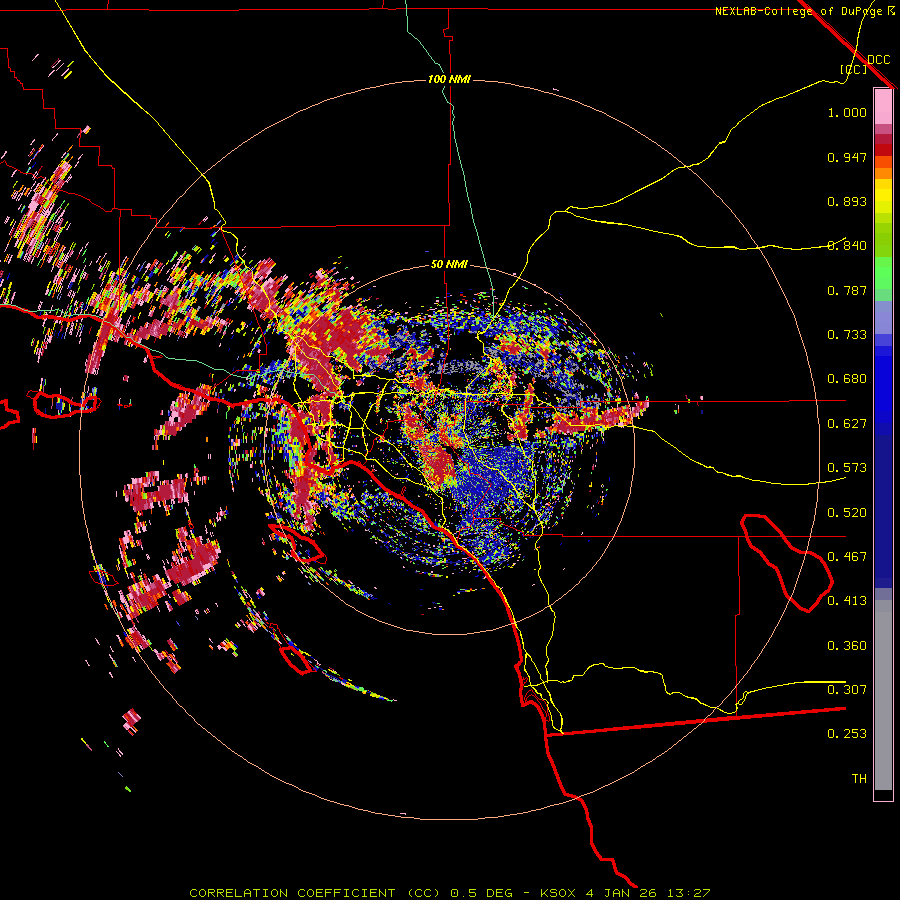This screenshot has height=900, width=900.
Task: Click the 0.893 legend value
Action: pos(847,201)
